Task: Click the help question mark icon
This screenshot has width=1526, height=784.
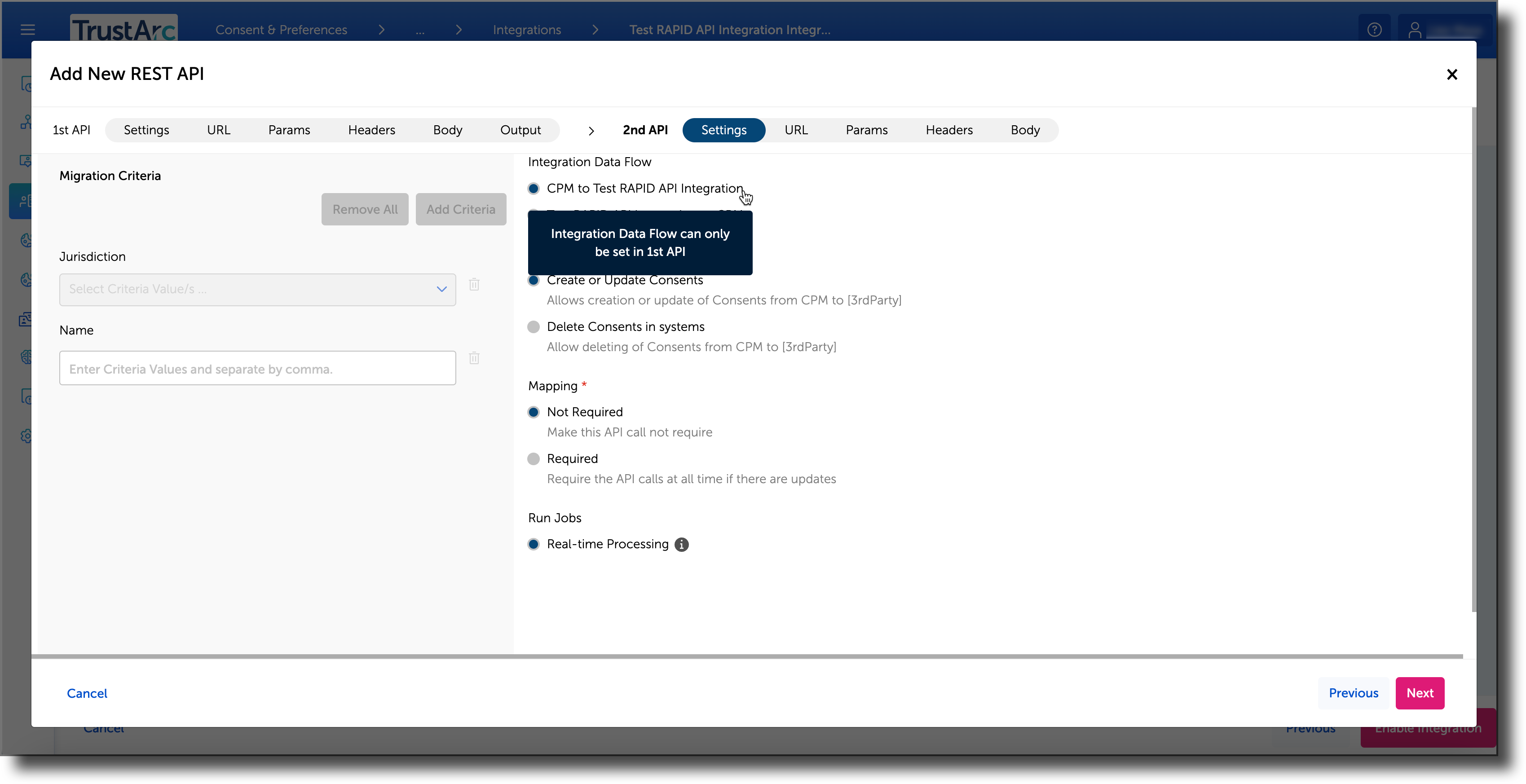Action: pyautogui.click(x=1374, y=30)
